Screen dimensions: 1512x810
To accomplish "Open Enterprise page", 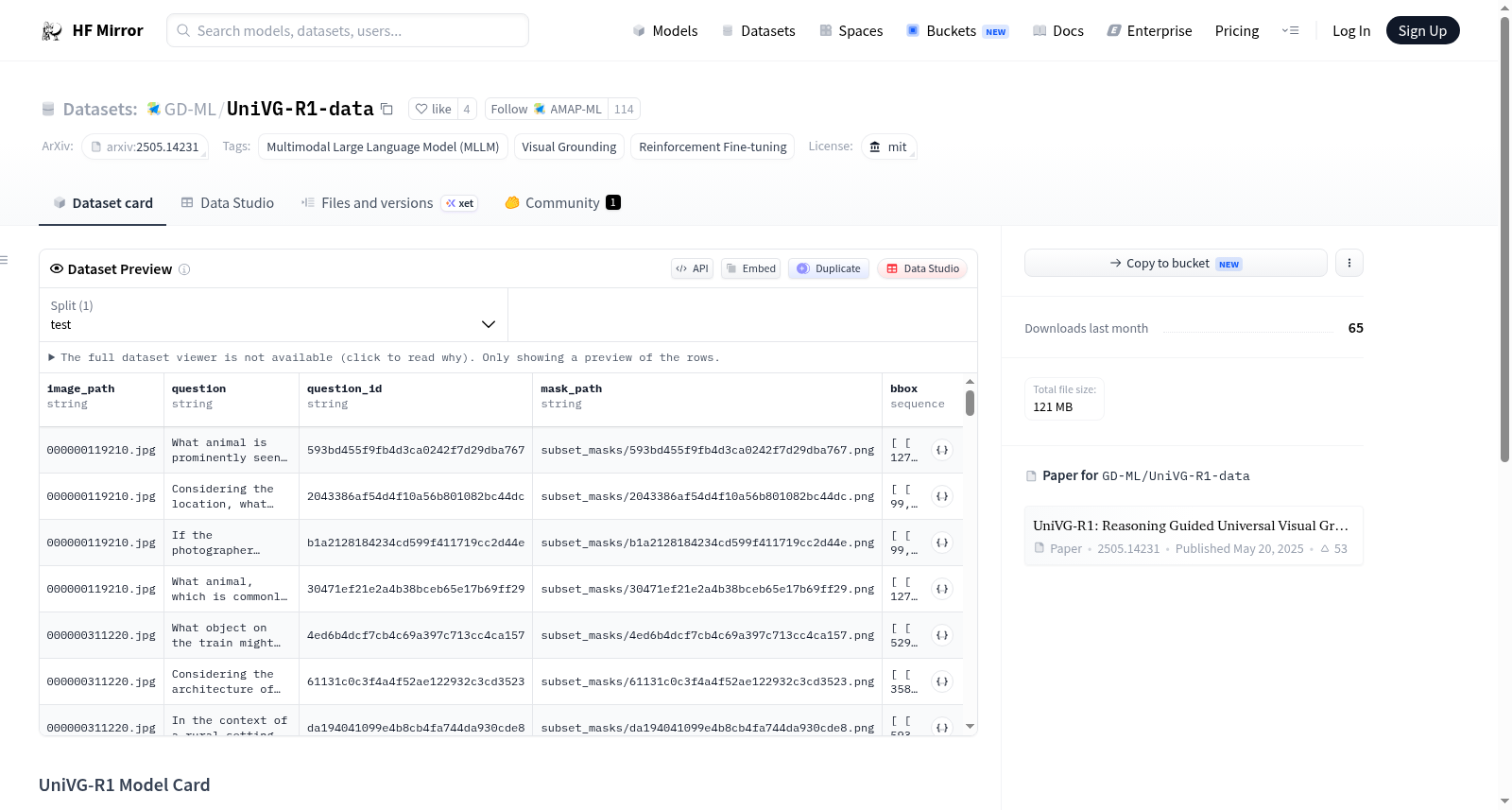I will [1149, 30].
